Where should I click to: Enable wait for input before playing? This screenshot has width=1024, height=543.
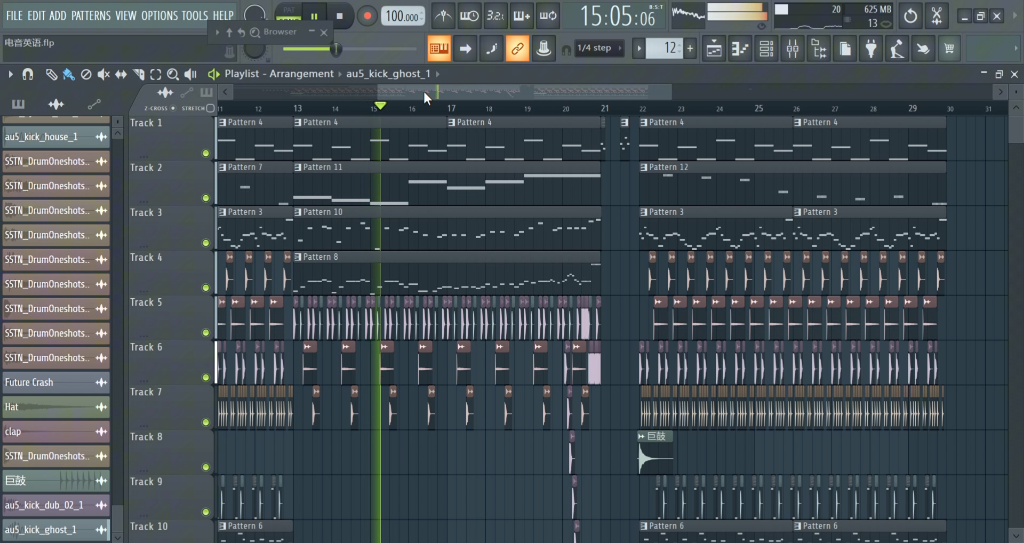coord(470,16)
